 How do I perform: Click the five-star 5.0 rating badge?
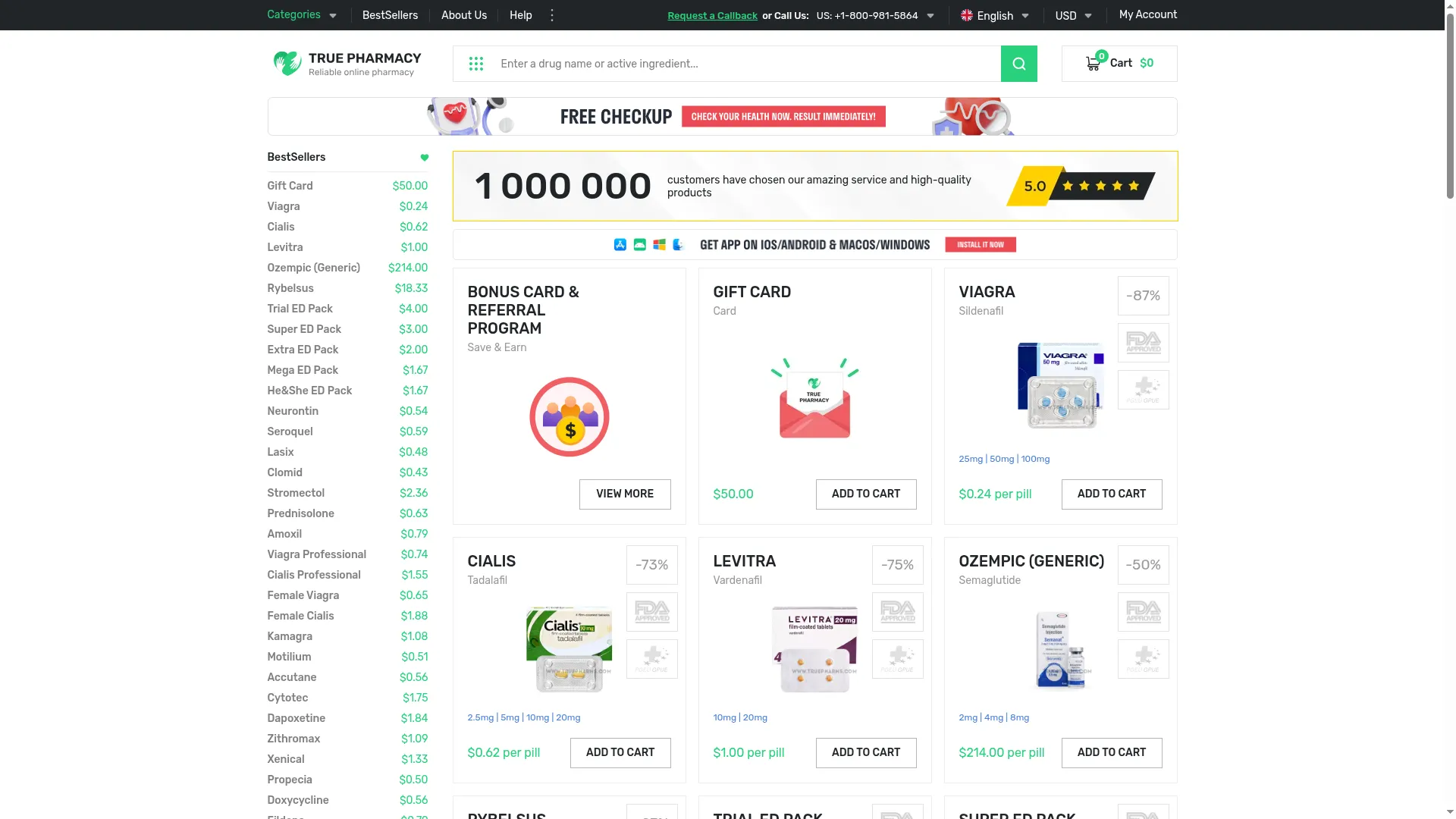tap(1081, 187)
